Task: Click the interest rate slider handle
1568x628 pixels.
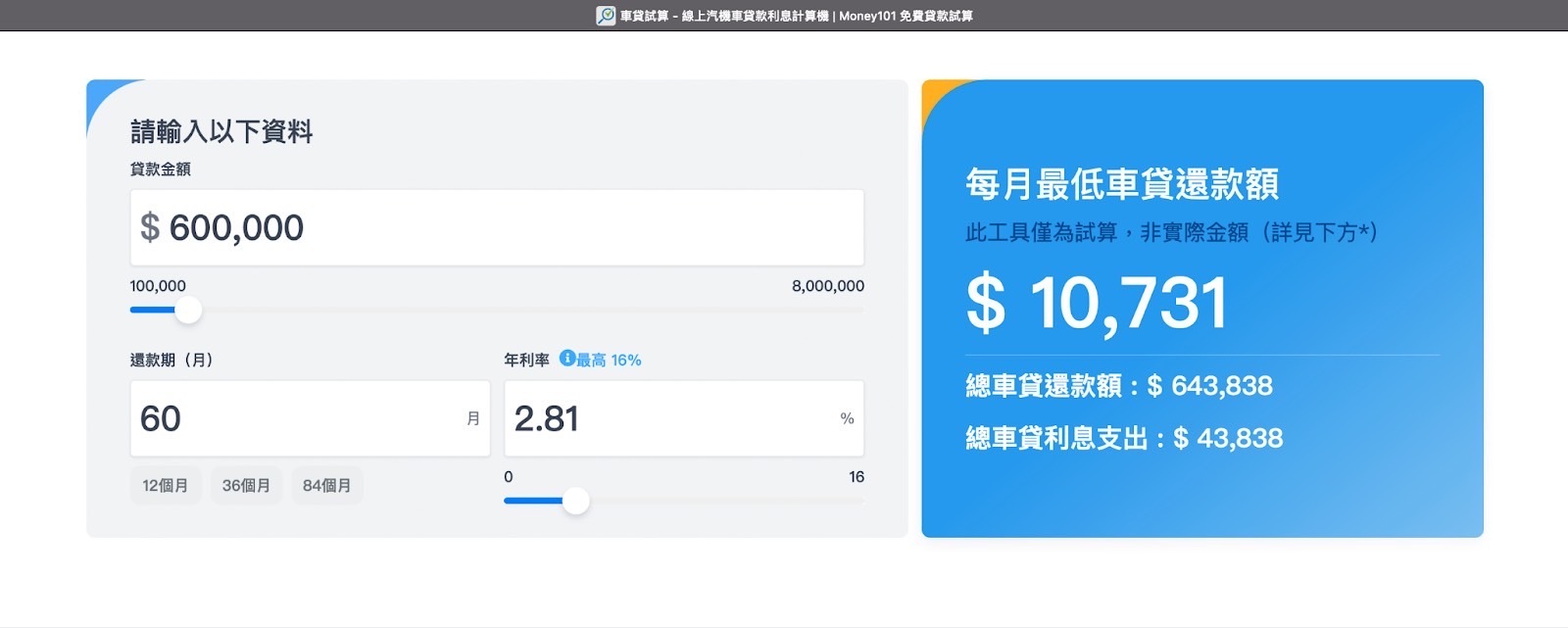Action: point(576,502)
